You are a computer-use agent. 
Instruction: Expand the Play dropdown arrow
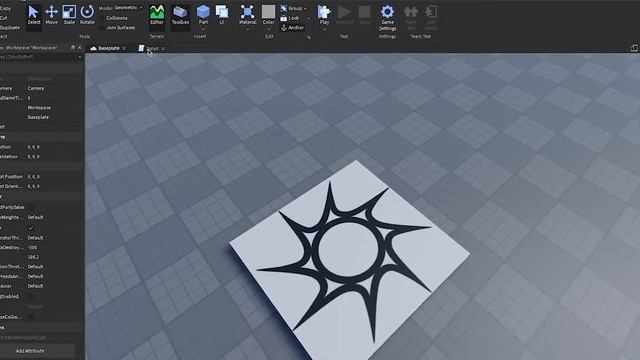click(x=324, y=29)
